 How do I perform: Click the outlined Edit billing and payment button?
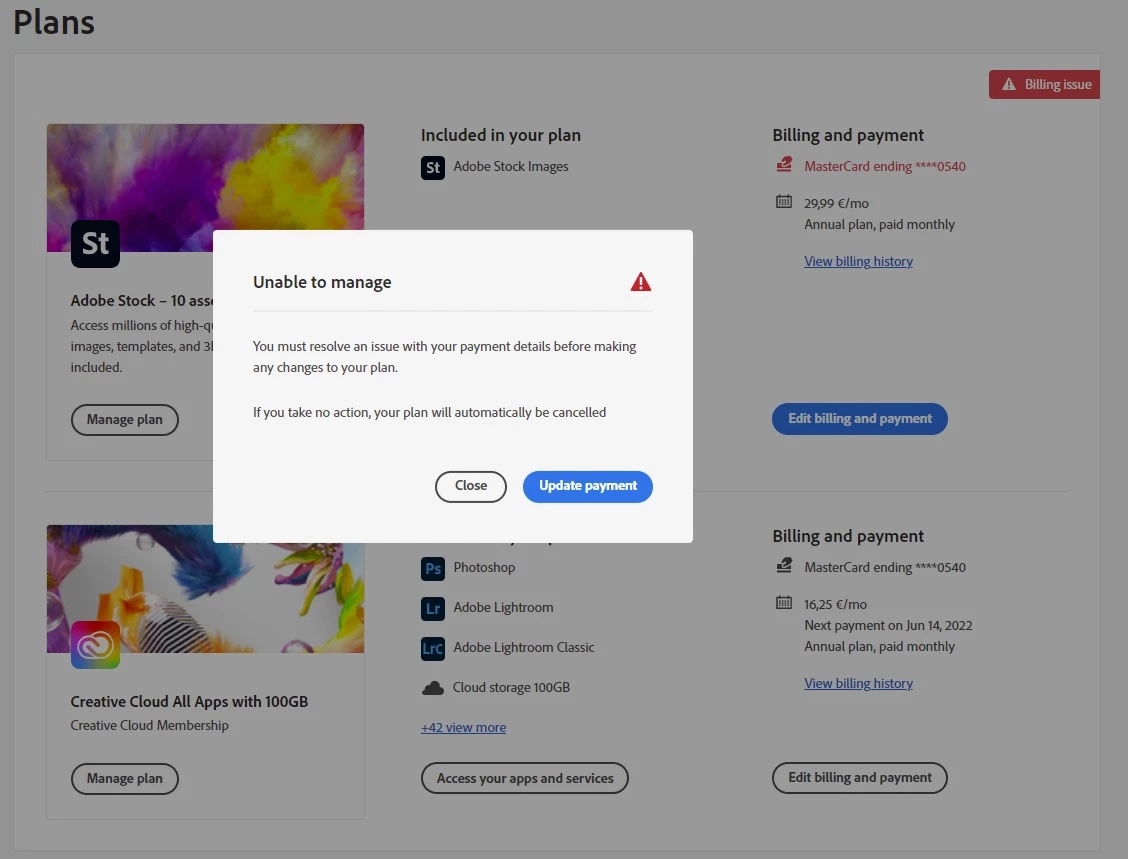pyautogui.click(x=860, y=778)
